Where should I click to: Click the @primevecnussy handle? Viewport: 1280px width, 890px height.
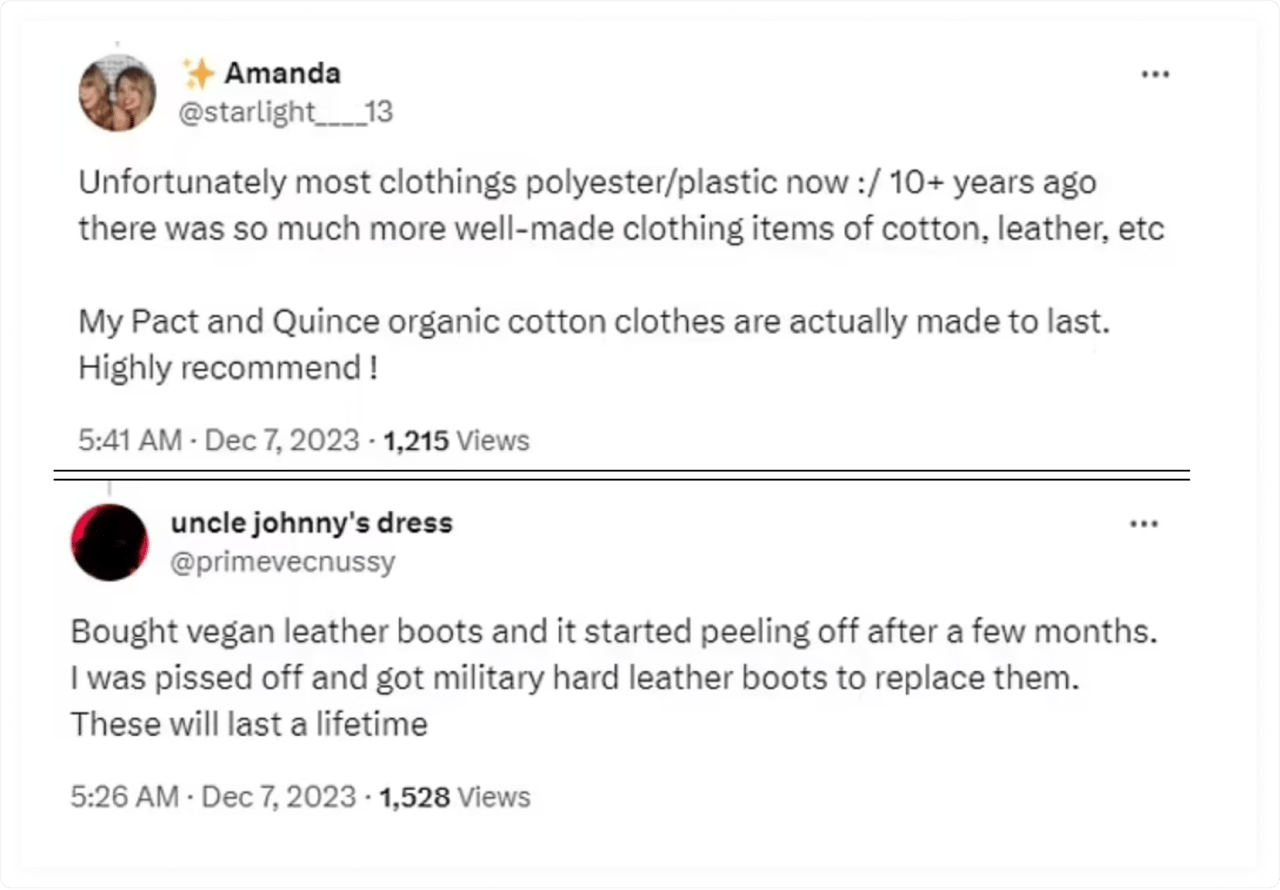284,562
